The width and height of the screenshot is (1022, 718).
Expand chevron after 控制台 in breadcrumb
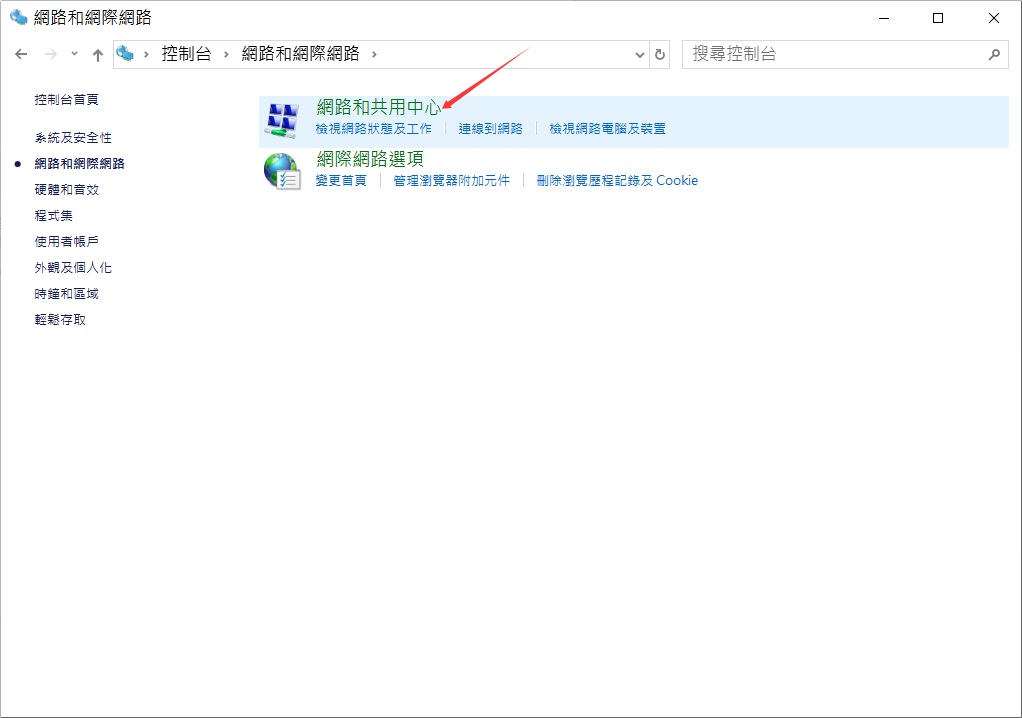[x=226, y=55]
